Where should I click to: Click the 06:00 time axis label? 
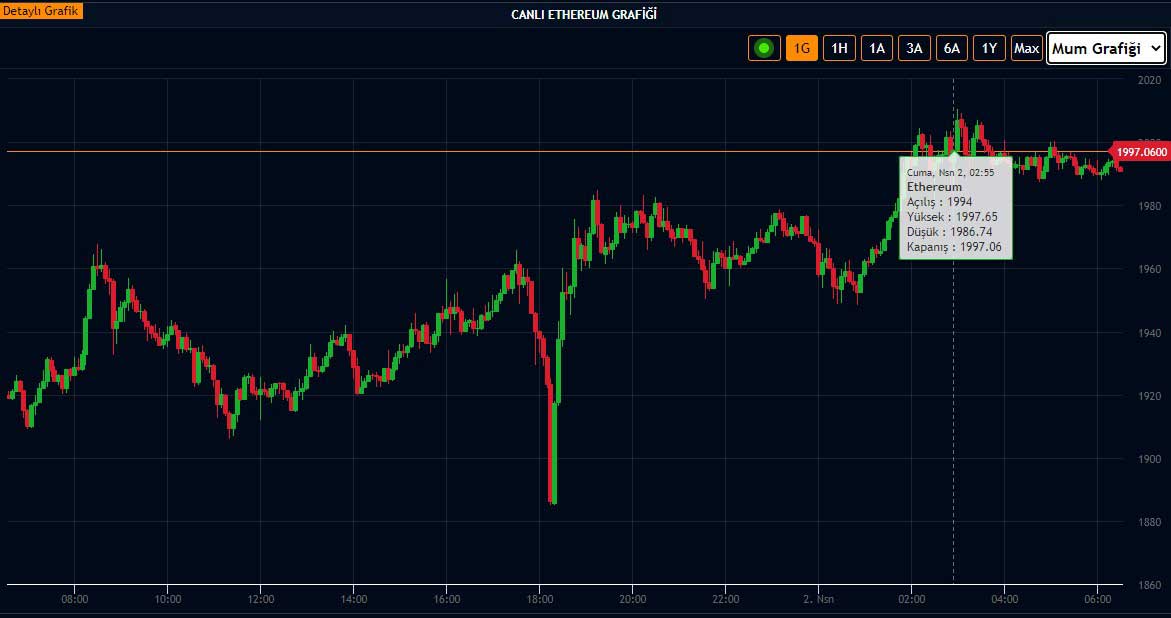point(1097,599)
